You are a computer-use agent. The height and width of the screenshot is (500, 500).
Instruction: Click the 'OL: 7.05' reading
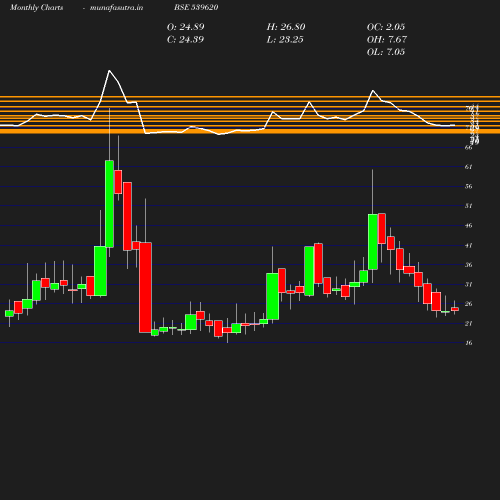click(386, 52)
